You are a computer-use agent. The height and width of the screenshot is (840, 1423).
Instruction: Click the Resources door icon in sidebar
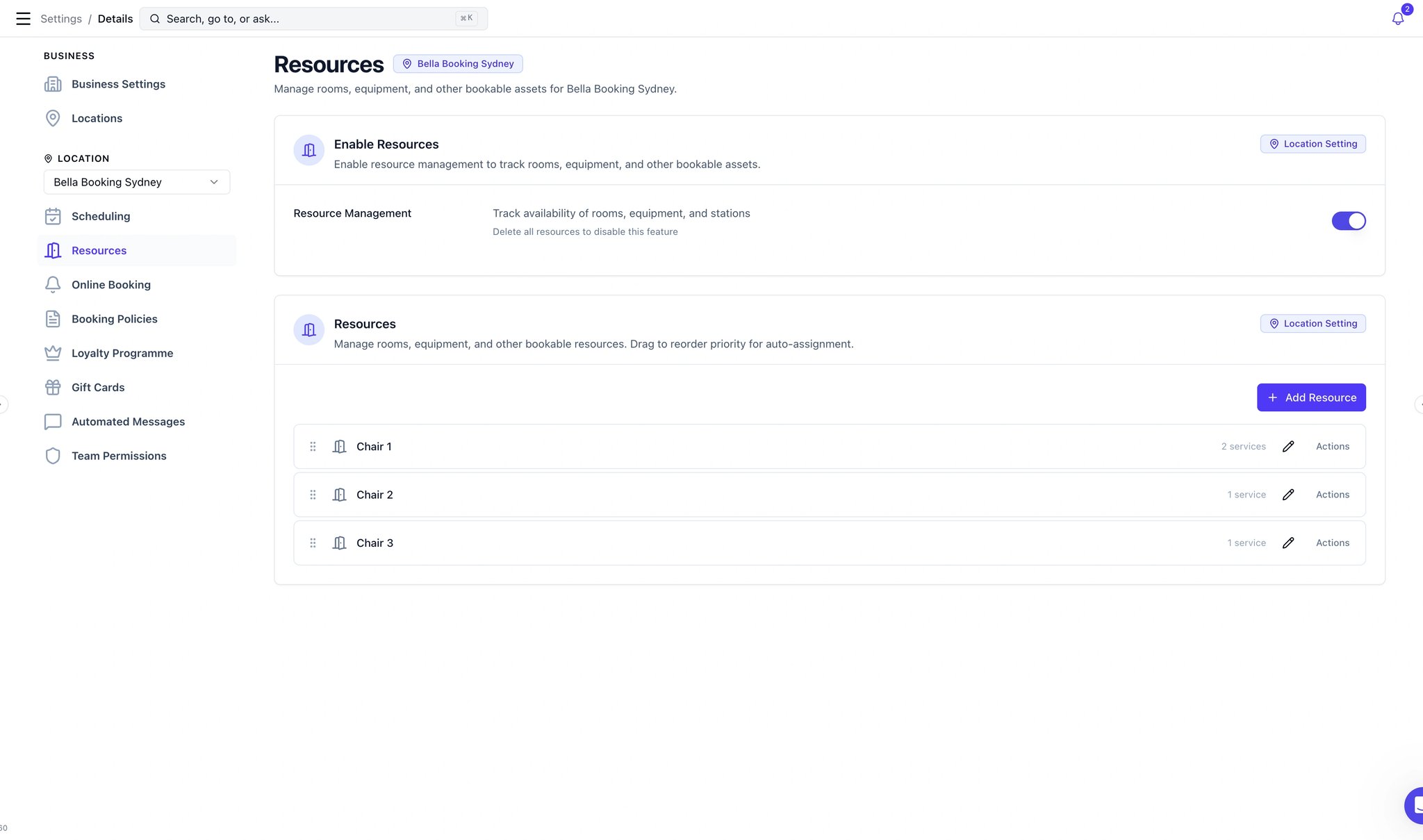tap(53, 250)
